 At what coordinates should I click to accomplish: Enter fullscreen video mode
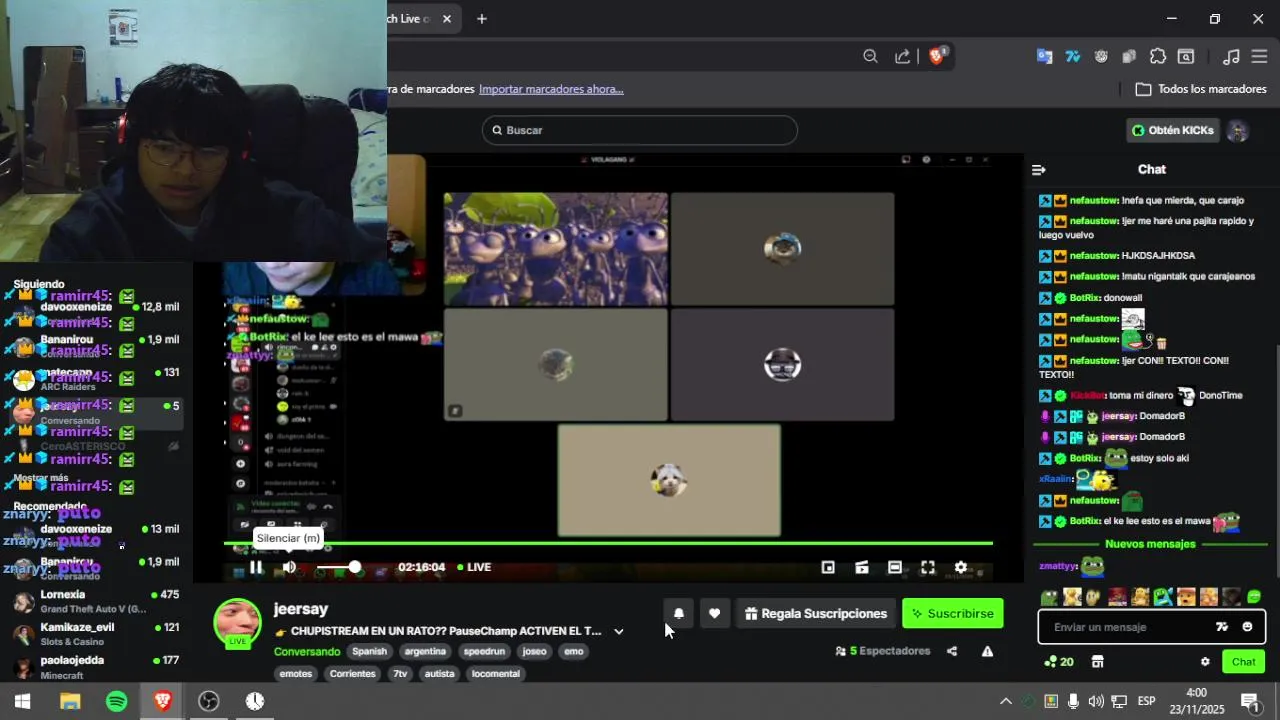[x=928, y=567]
